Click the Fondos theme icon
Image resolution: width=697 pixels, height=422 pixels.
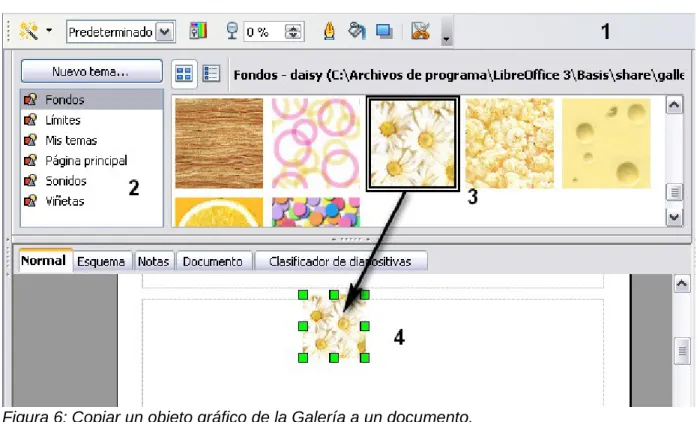pos(30,100)
